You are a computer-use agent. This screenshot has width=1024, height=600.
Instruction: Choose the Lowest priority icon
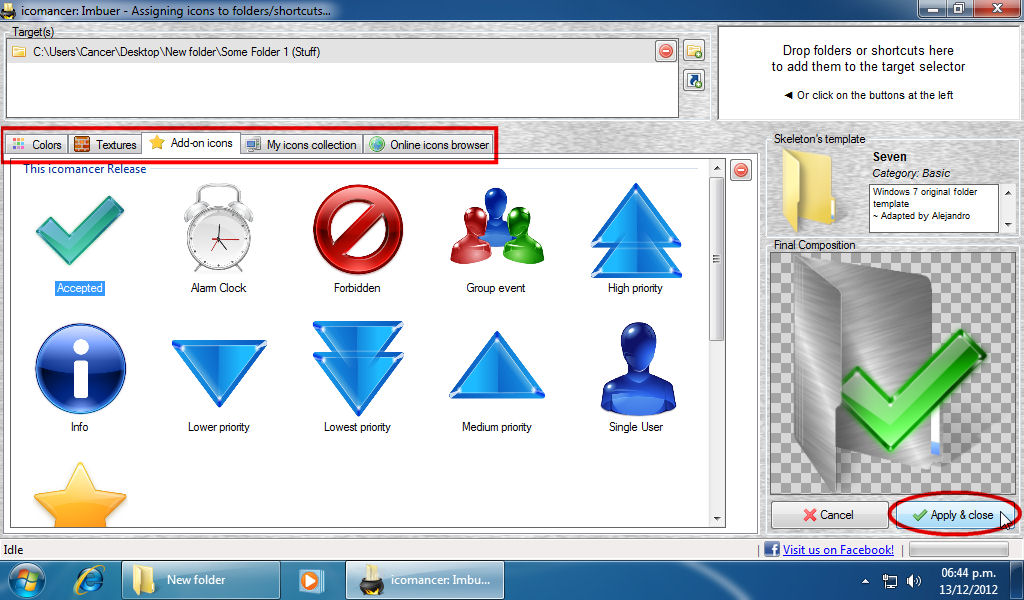click(357, 368)
